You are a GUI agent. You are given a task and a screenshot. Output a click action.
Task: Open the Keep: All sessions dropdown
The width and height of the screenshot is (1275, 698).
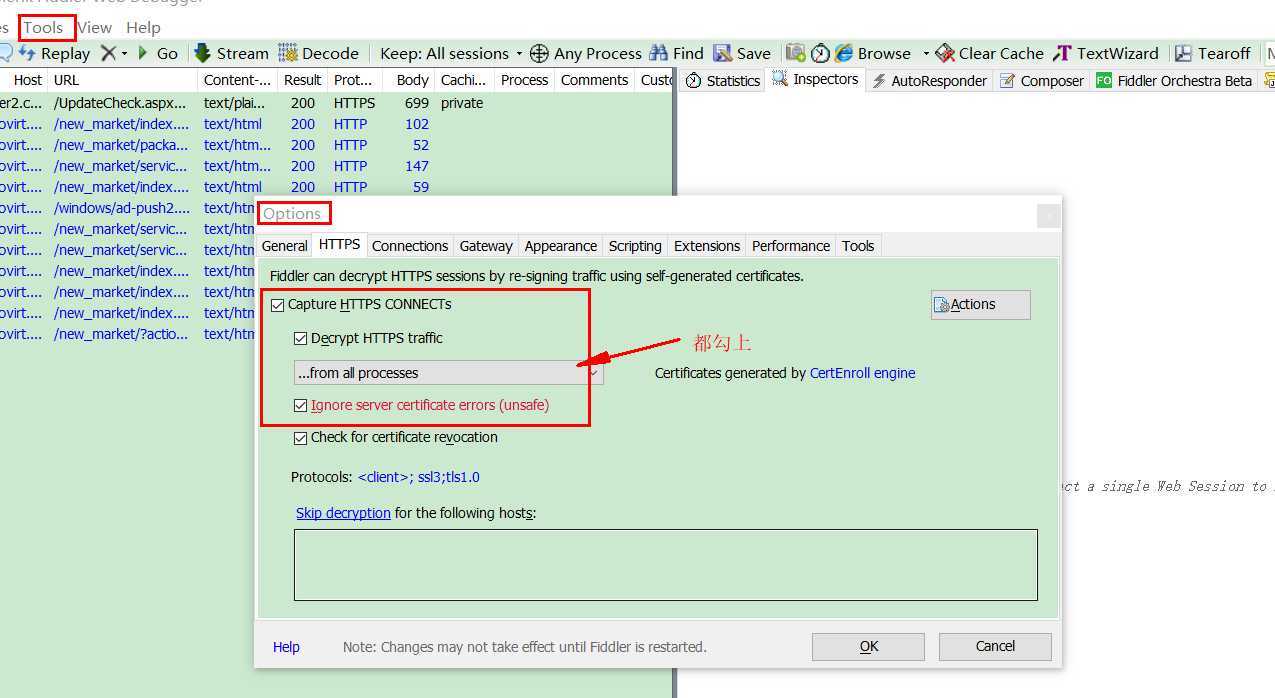click(x=451, y=53)
